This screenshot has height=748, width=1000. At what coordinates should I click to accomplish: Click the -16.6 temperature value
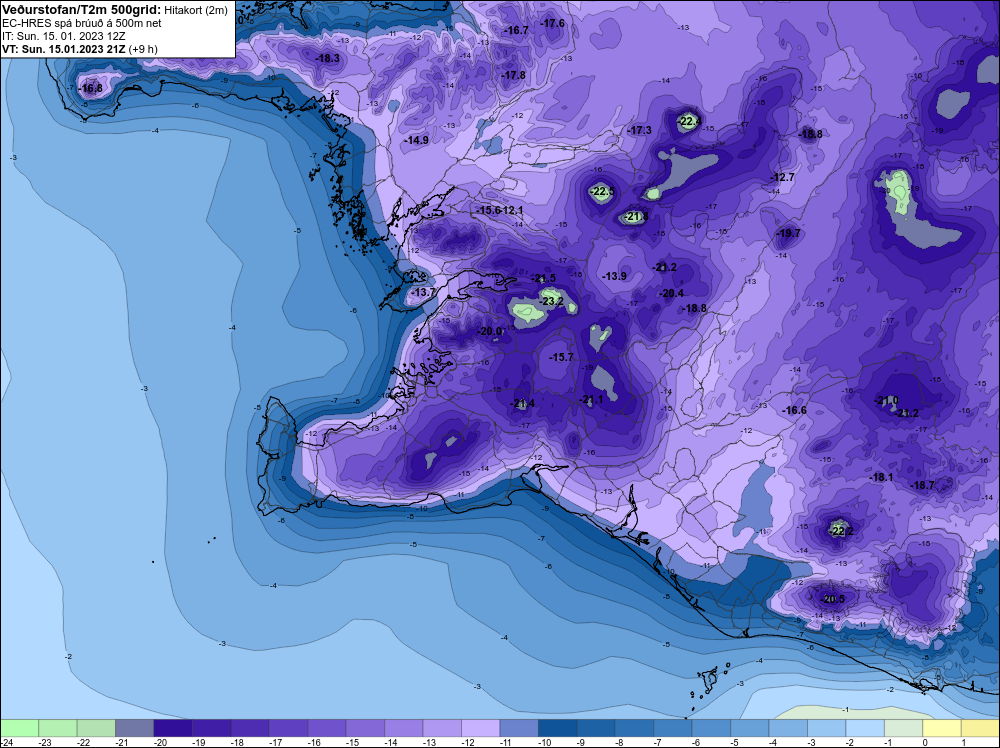coord(795,411)
